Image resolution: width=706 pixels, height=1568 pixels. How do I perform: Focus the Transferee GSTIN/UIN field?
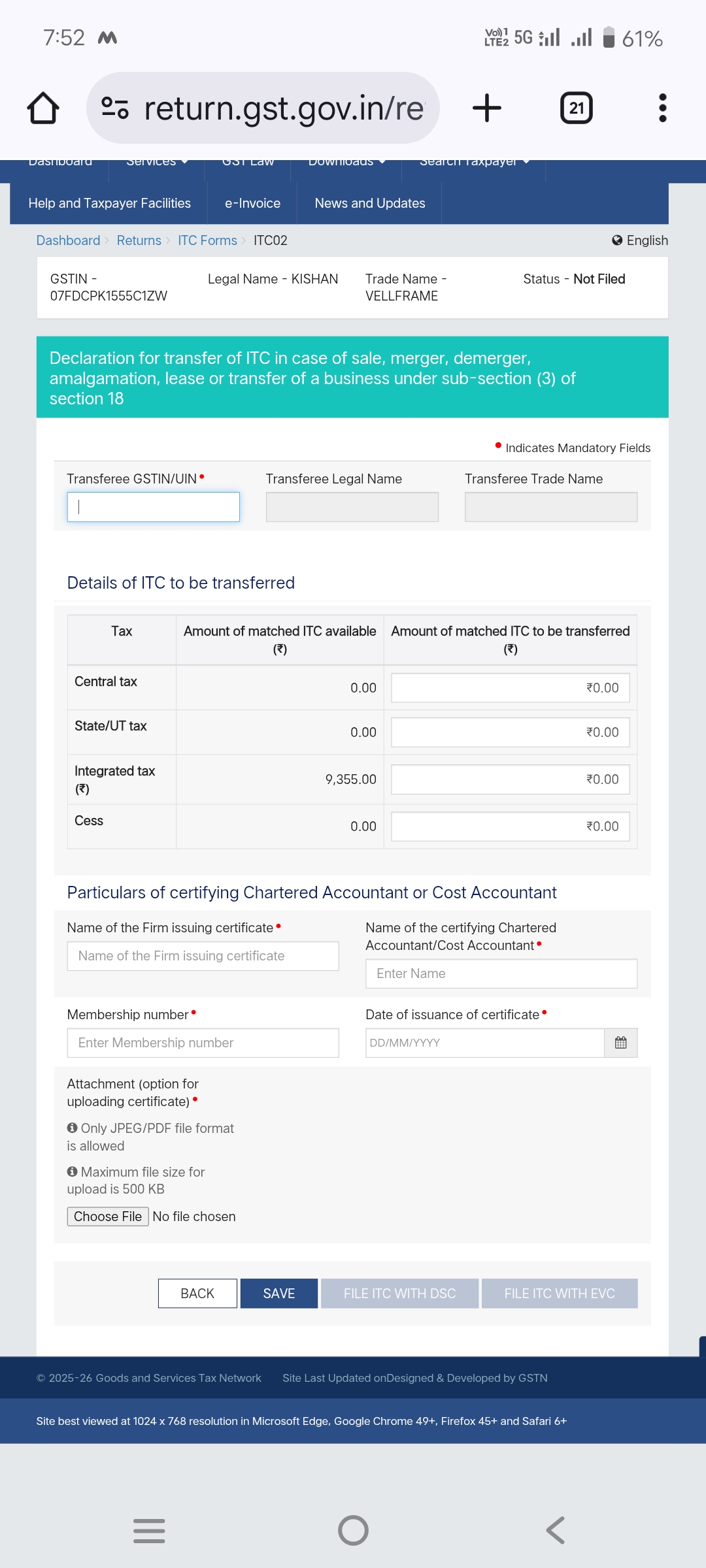[154, 507]
